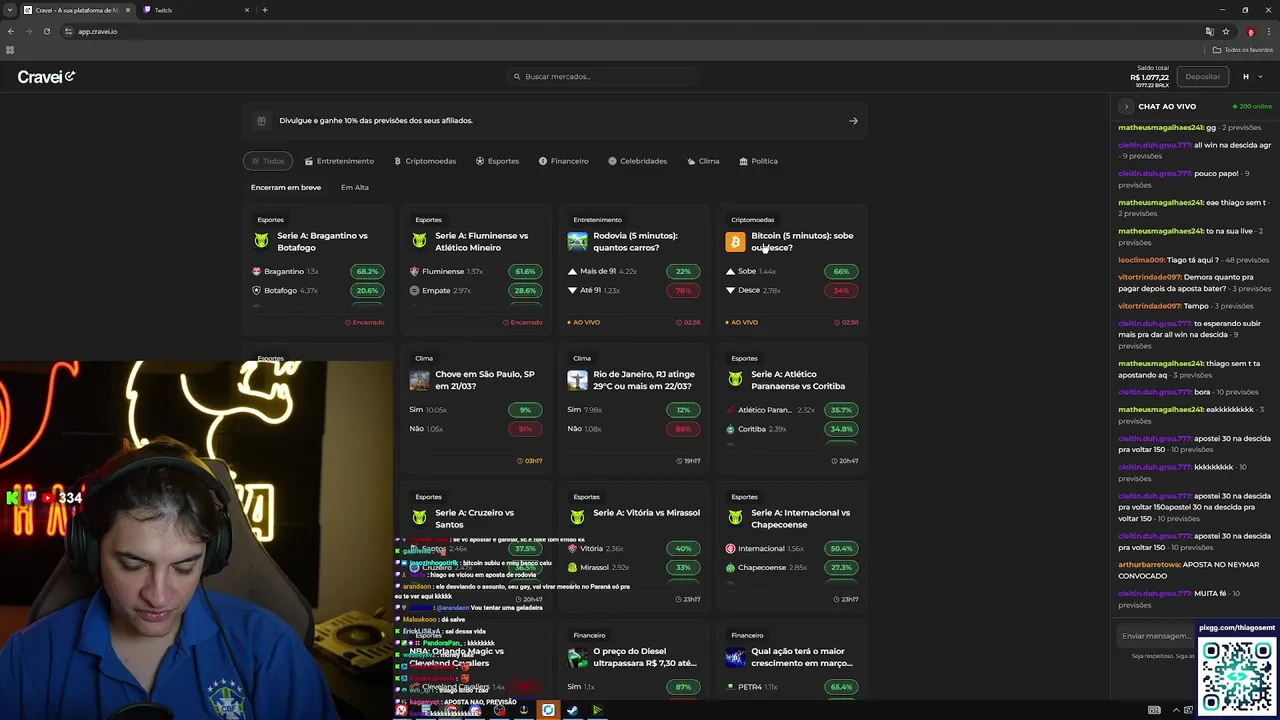Viewport: 1280px width, 720px height.
Task: Pick Bitcoin Desce 34% button
Action: click(x=841, y=290)
